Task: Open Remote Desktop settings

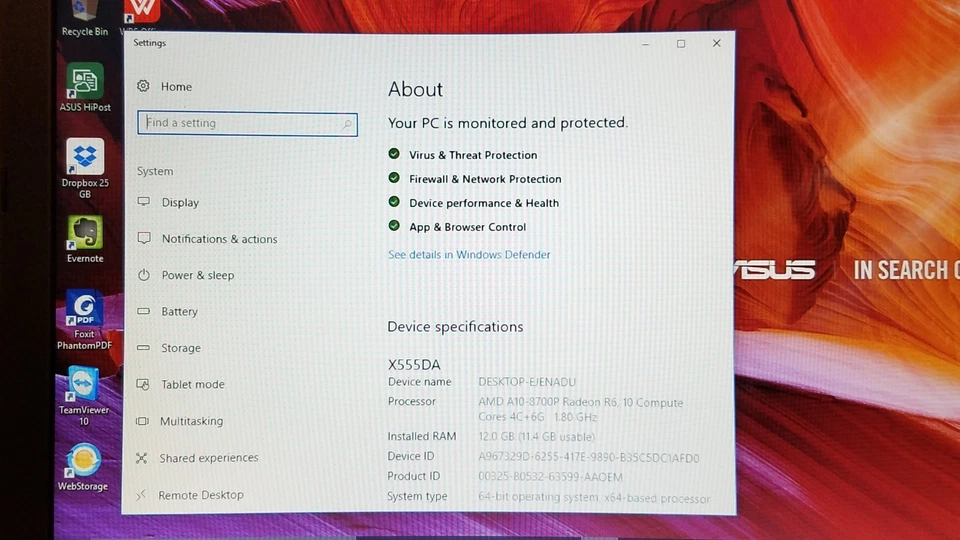Action: [x=200, y=495]
